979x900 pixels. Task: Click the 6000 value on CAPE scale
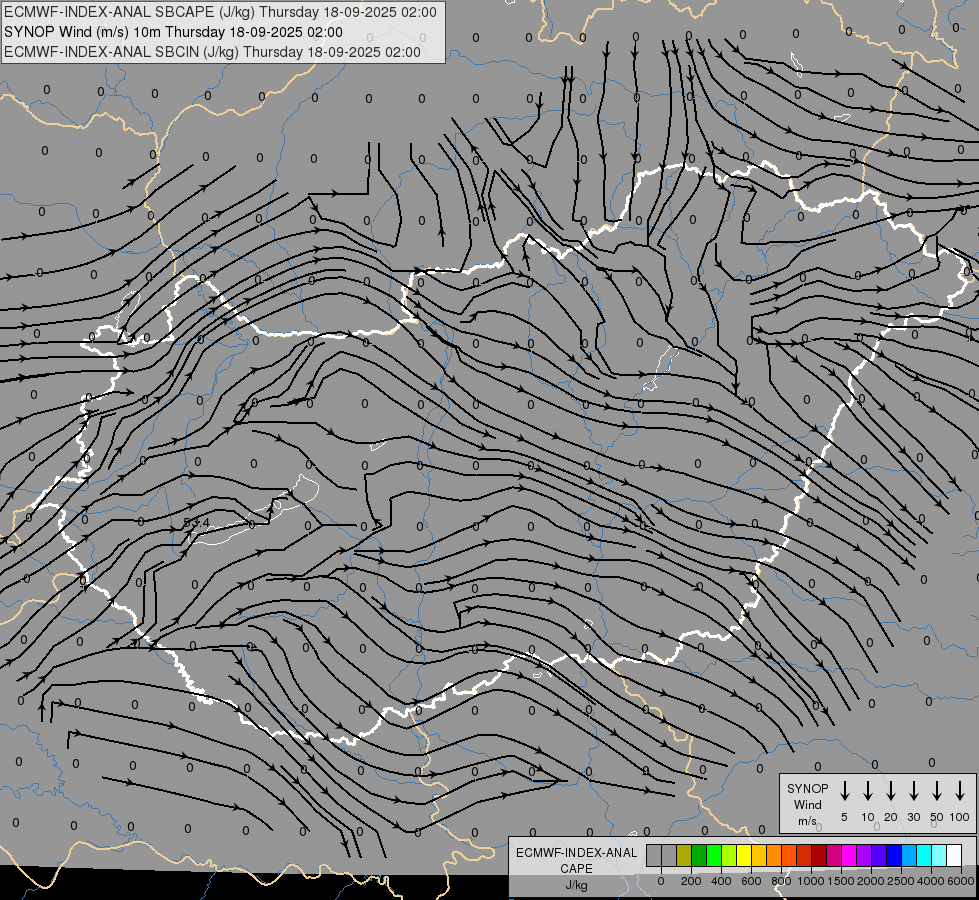click(961, 881)
